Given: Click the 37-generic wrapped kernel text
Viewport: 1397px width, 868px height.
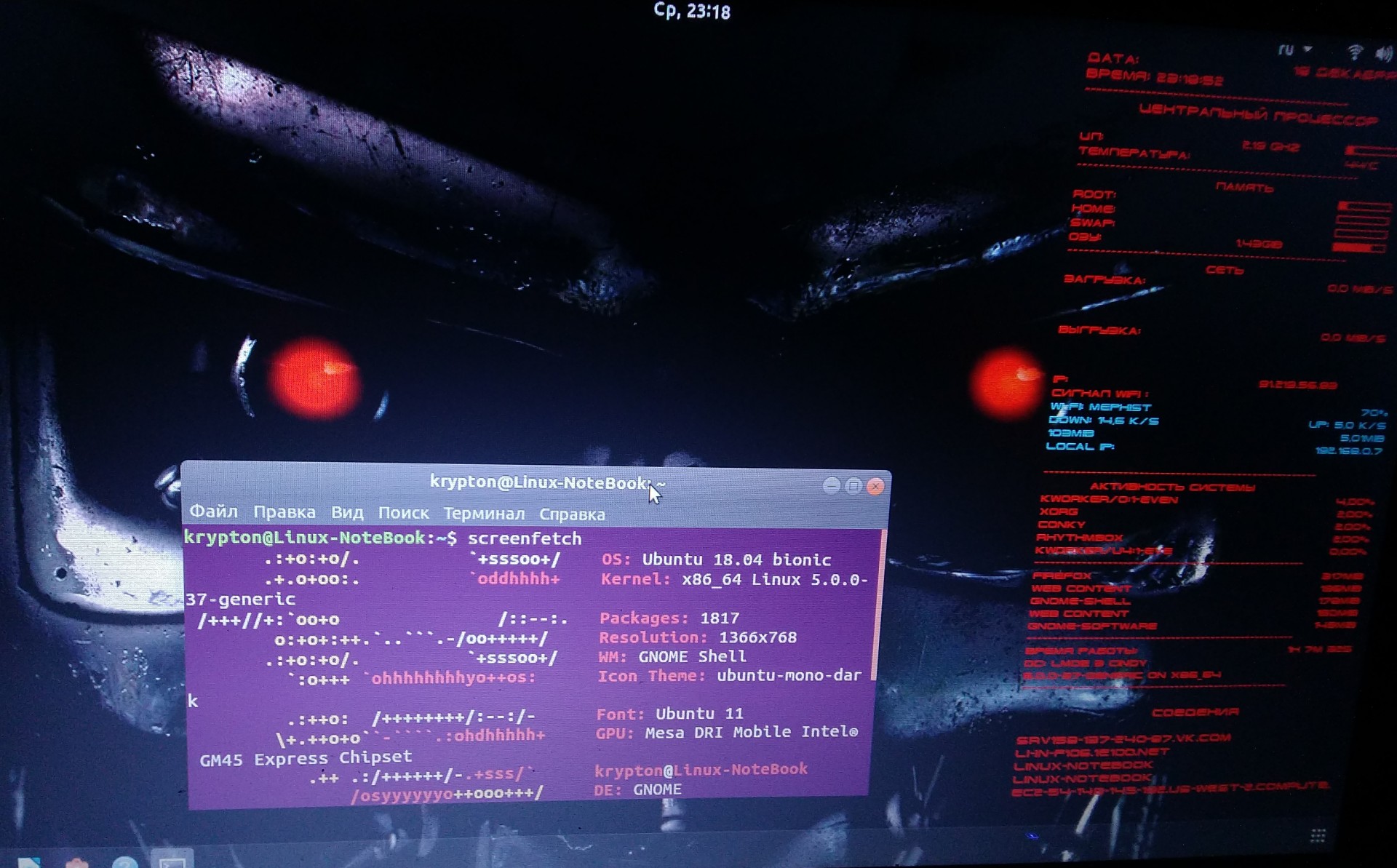Looking at the screenshot, I should click(x=241, y=600).
